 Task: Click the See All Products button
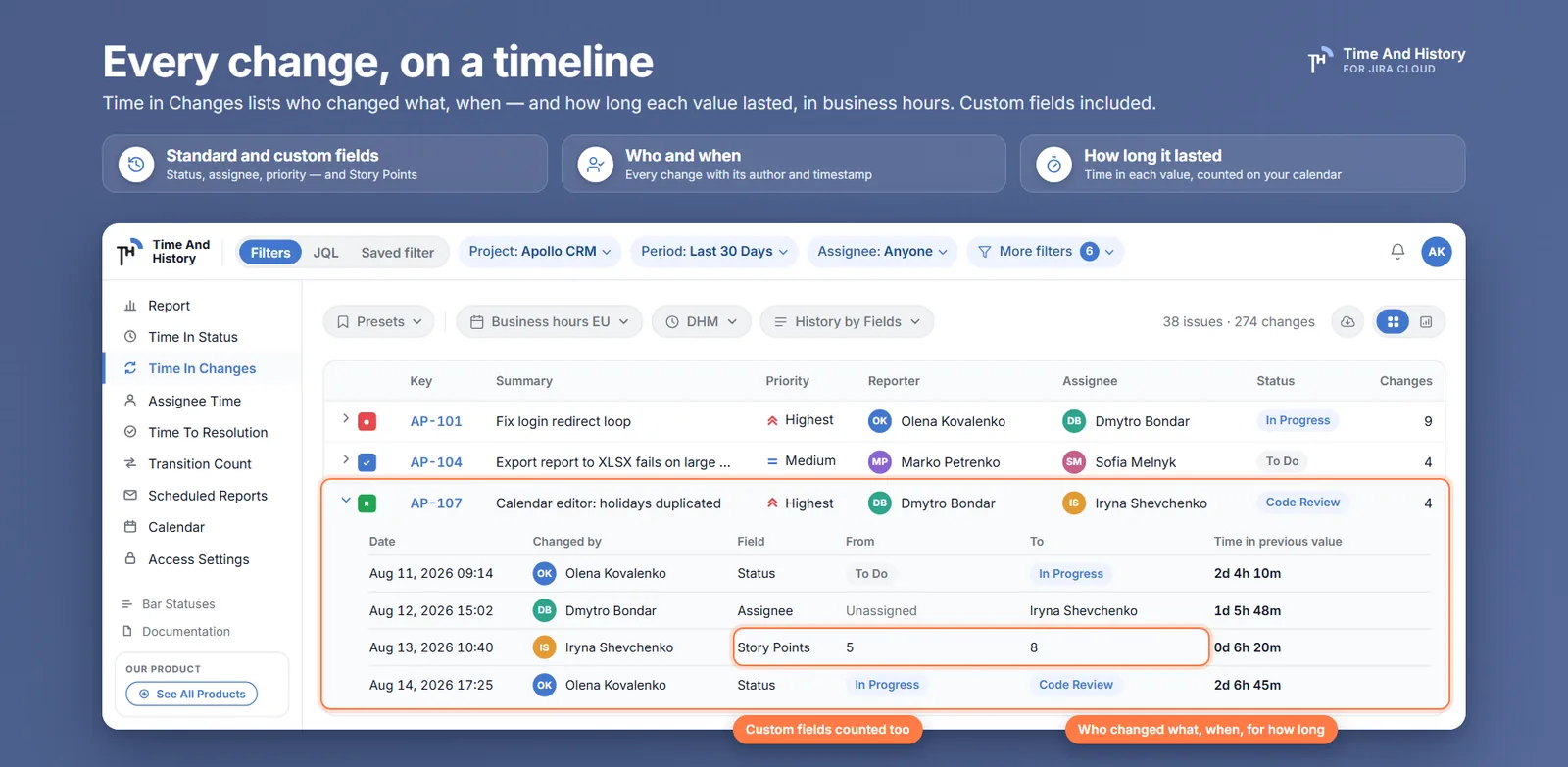tap(192, 694)
